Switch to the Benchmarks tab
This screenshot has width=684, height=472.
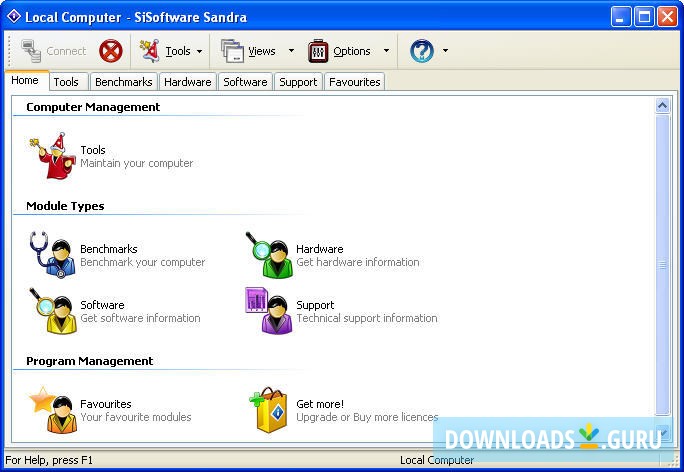123,82
